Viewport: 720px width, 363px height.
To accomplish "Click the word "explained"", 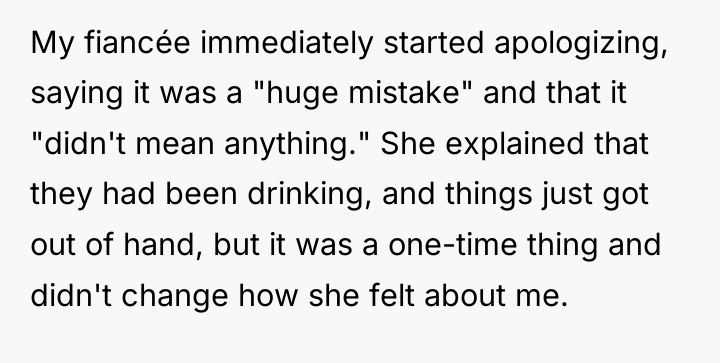I will click(514, 145).
